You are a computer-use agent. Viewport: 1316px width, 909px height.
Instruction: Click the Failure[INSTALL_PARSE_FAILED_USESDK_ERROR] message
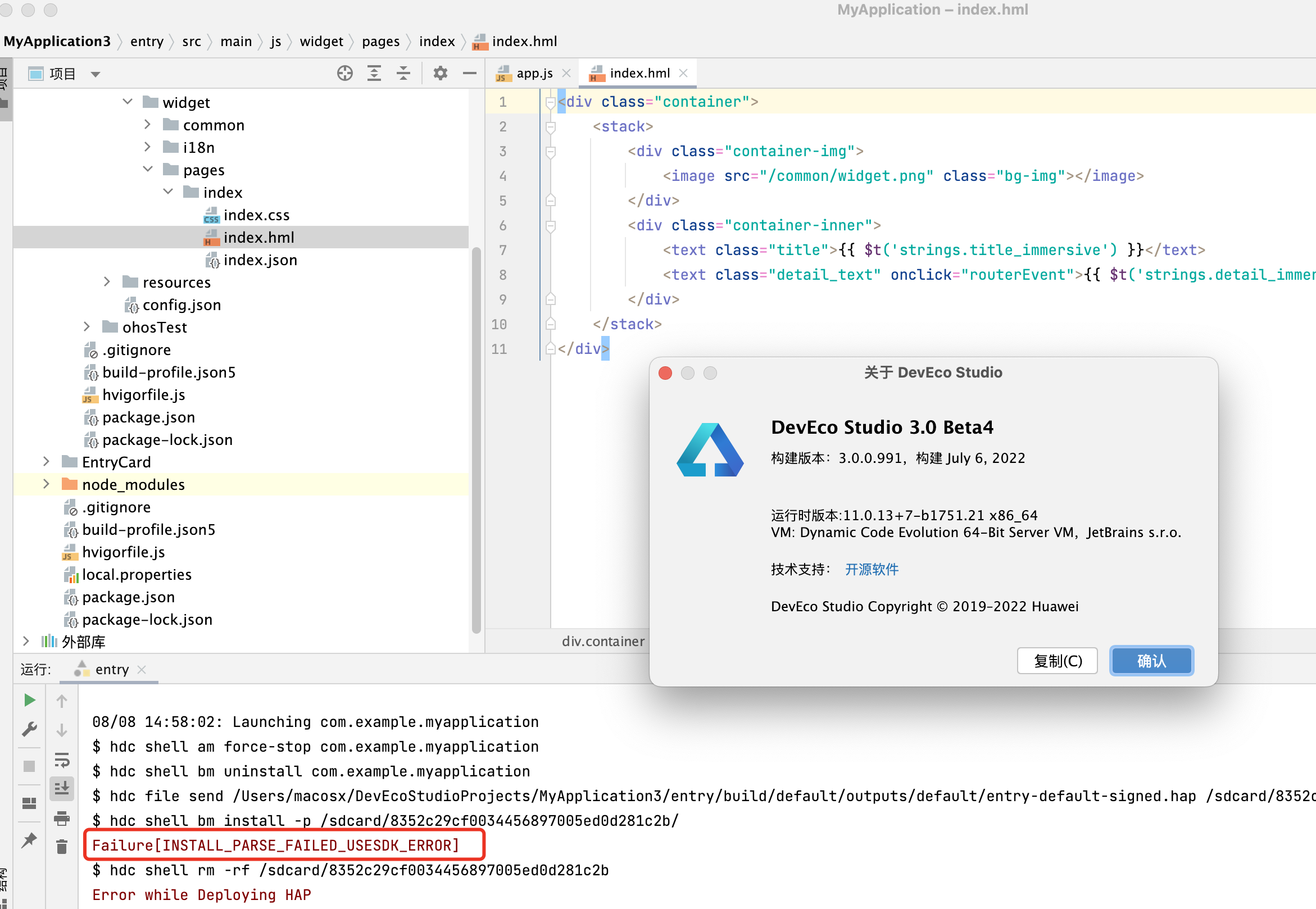(x=276, y=844)
